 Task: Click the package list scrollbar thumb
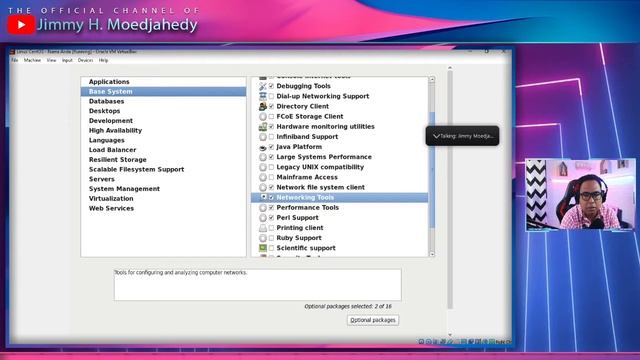point(432,170)
